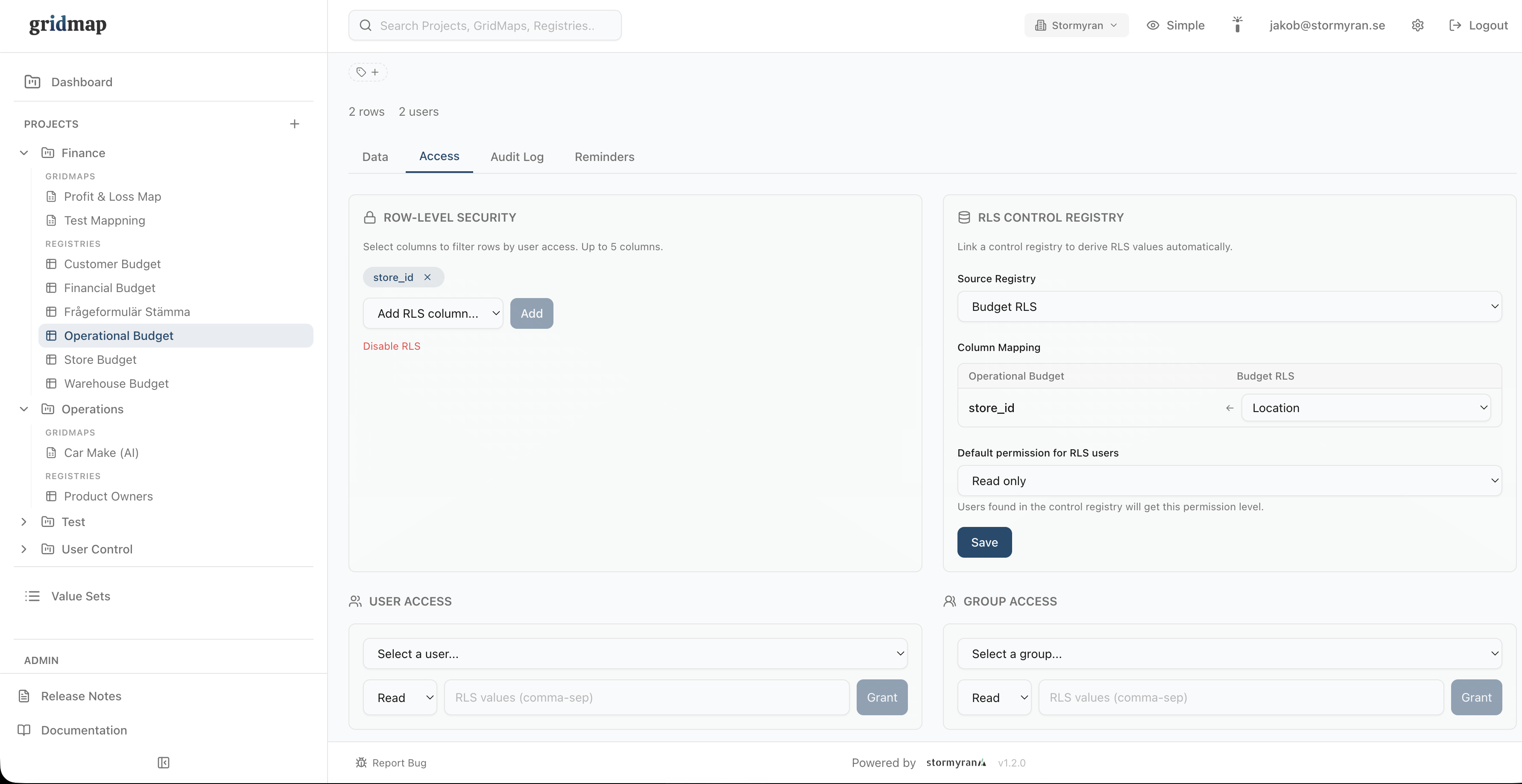Viewport: 1522px width, 784px height.
Task: Click the jakob@stormyran.se account label
Action: coord(1327,25)
